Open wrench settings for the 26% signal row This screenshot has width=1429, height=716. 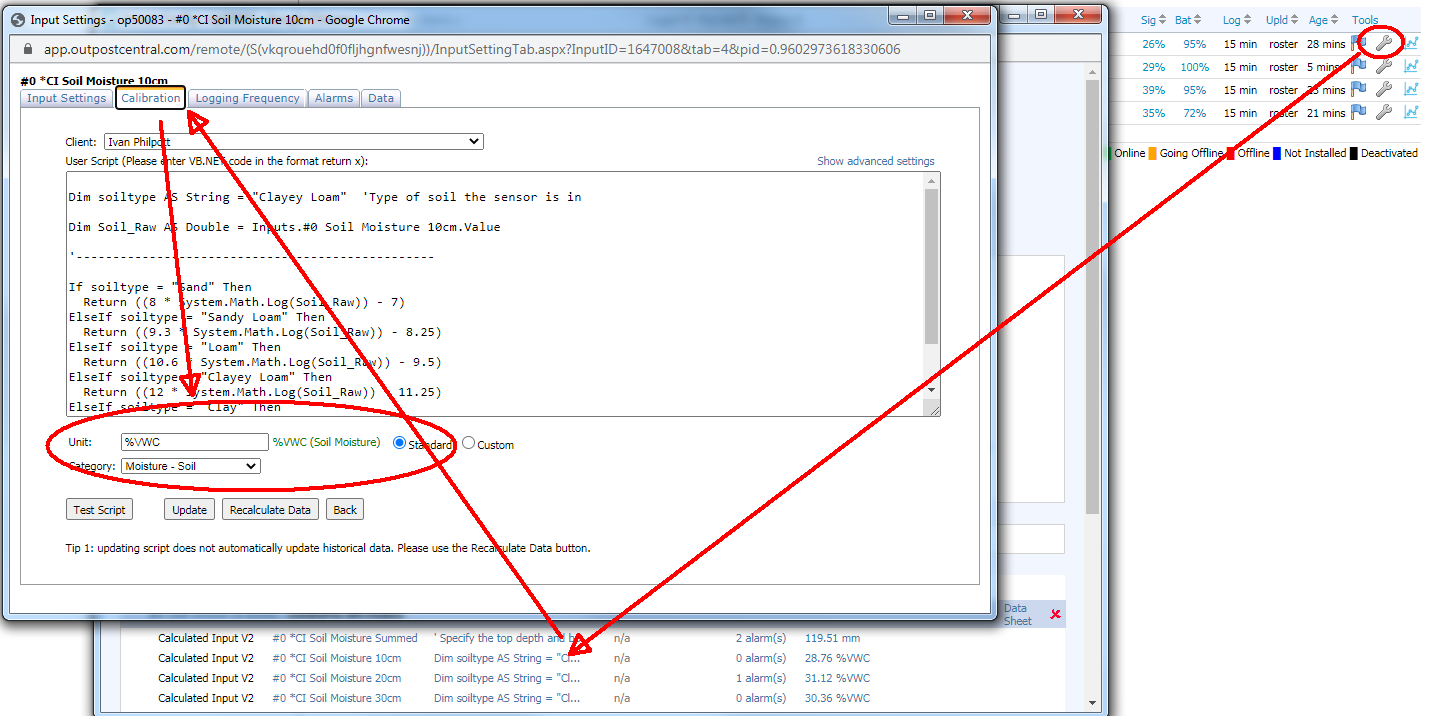tap(1384, 43)
